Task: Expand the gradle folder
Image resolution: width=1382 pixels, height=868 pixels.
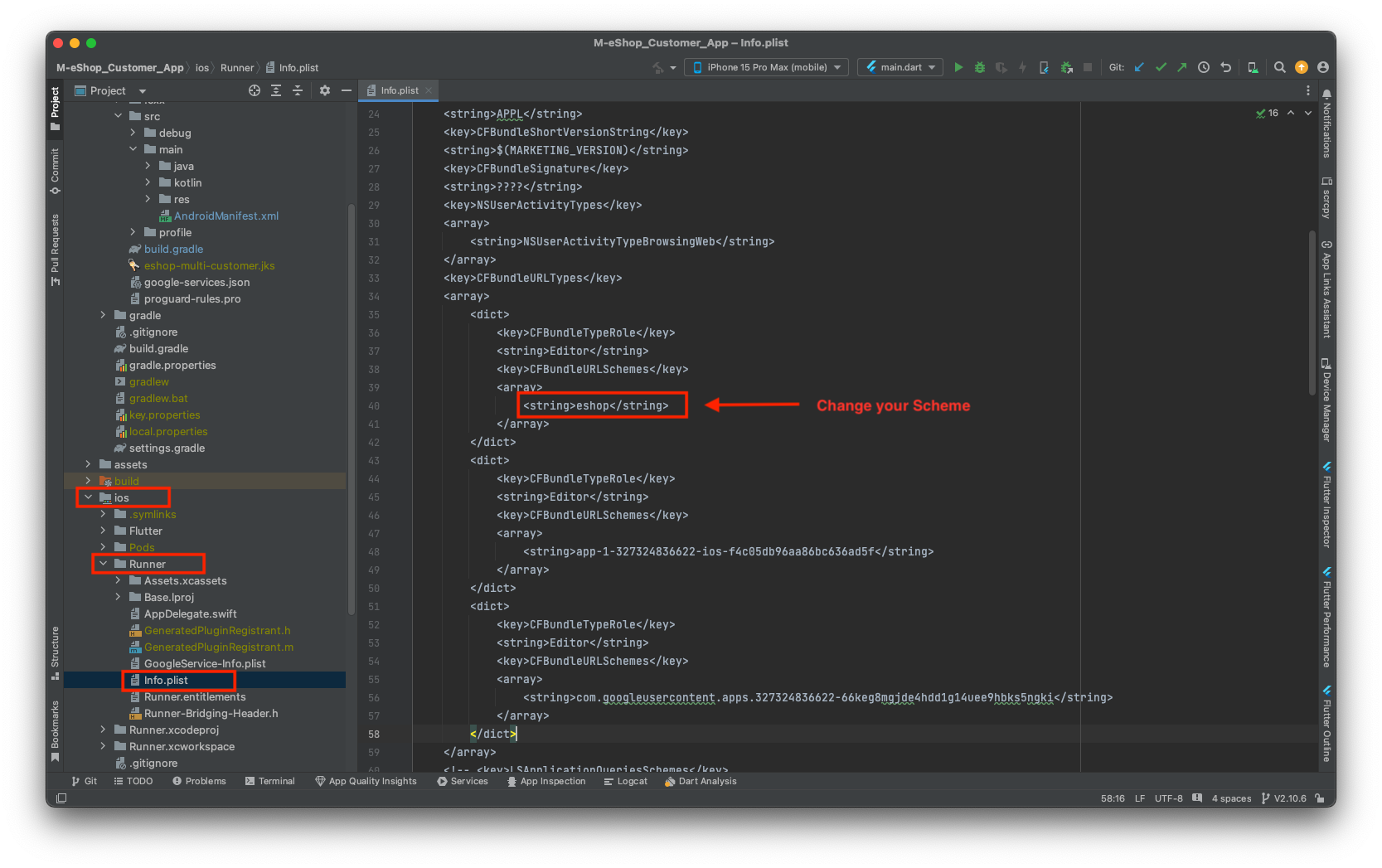Action: point(103,315)
